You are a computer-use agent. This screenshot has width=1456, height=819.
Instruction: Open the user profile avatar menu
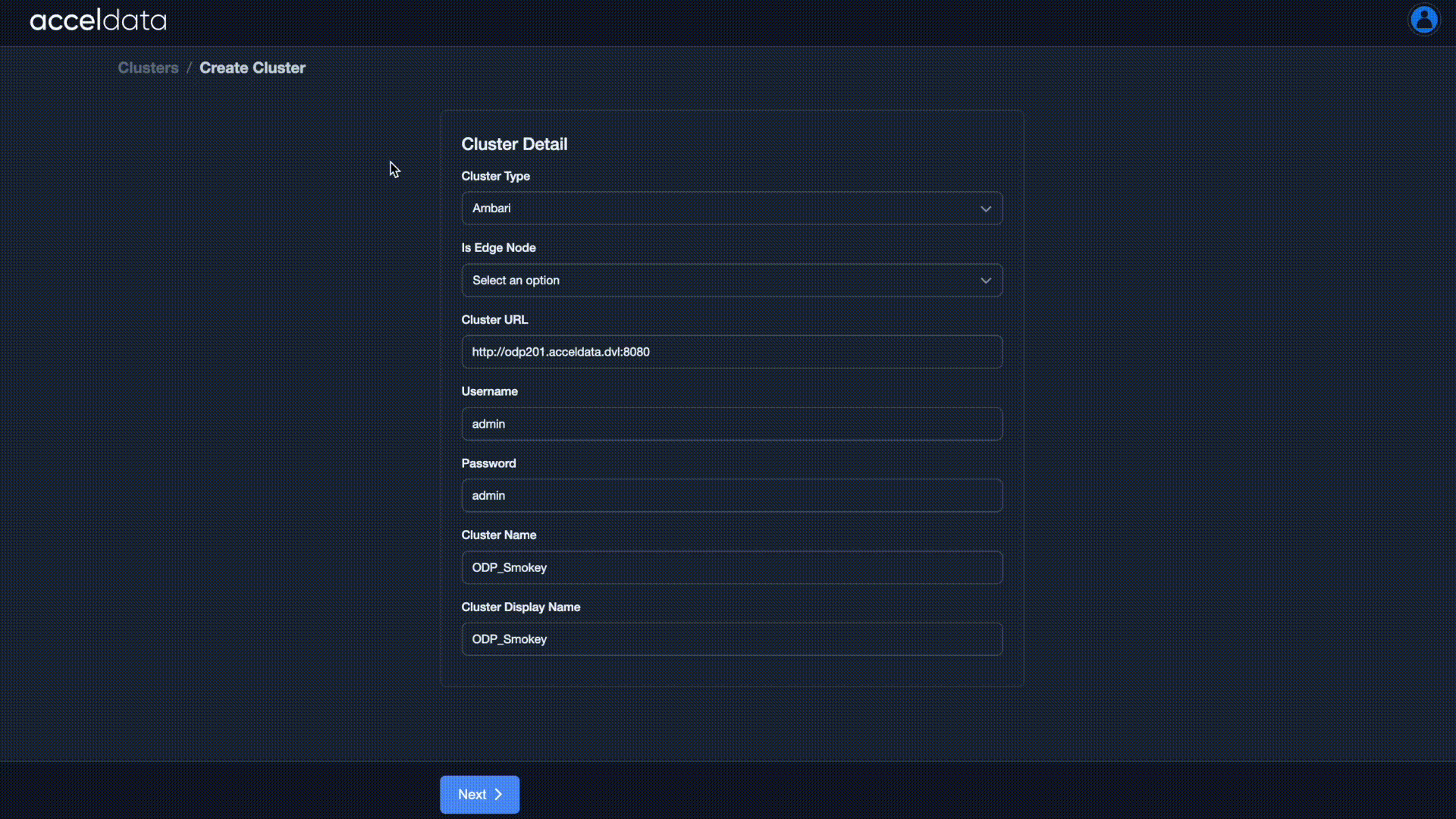pos(1423,20)
